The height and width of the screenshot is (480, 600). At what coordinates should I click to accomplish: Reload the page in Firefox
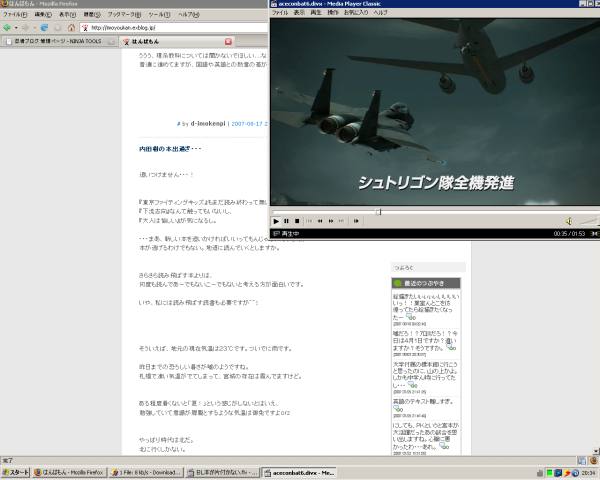pos(44,28)
